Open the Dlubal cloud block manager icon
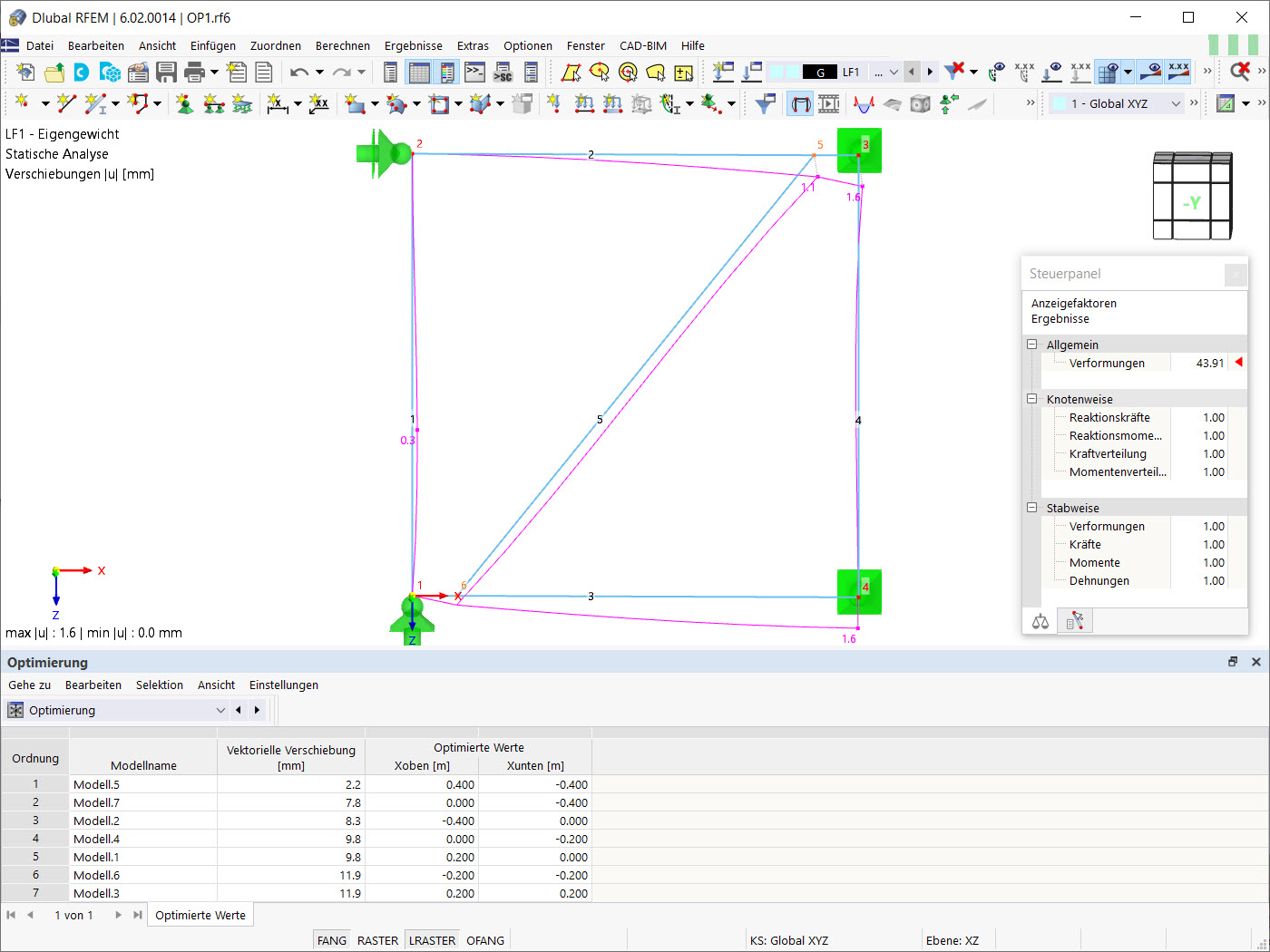This screenshot has width=1270, height=952. [x=111, y=73]
